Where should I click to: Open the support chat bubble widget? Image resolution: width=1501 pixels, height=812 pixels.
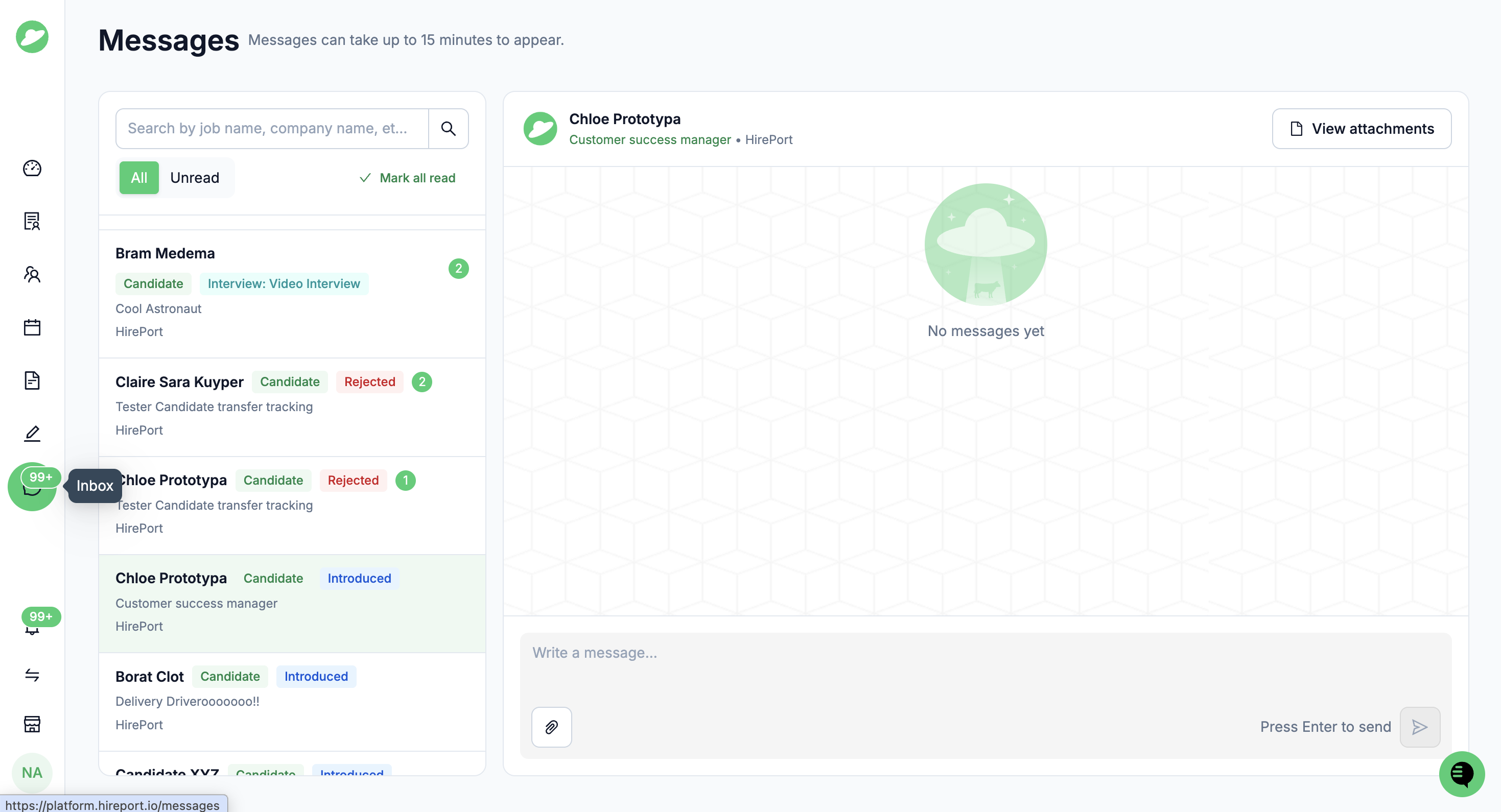1461,774
